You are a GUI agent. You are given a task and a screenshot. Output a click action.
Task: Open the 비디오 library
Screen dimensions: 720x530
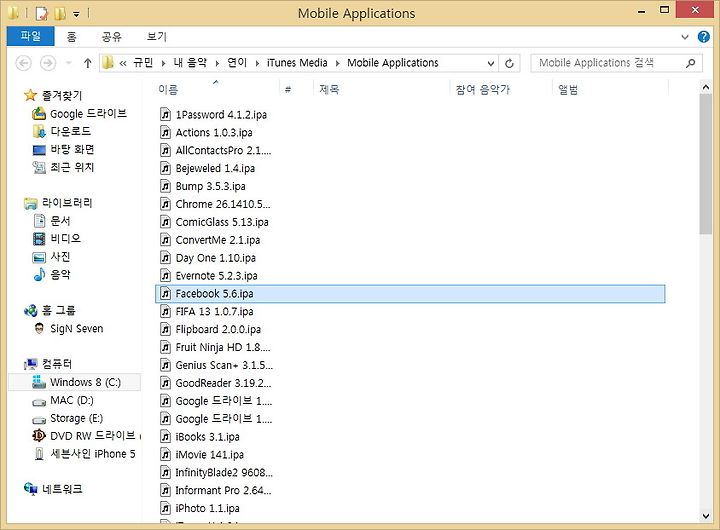tap(56, 239)
